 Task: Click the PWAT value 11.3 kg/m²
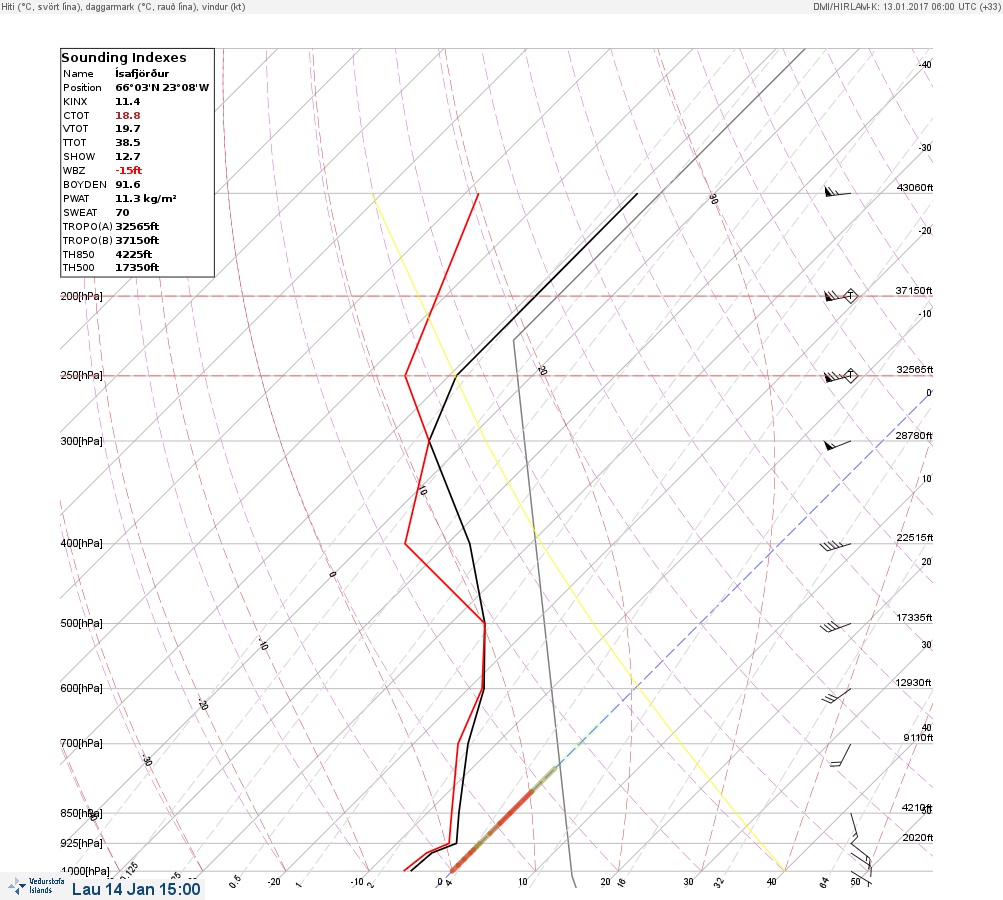pyautogui.click(x=146, y=198)
